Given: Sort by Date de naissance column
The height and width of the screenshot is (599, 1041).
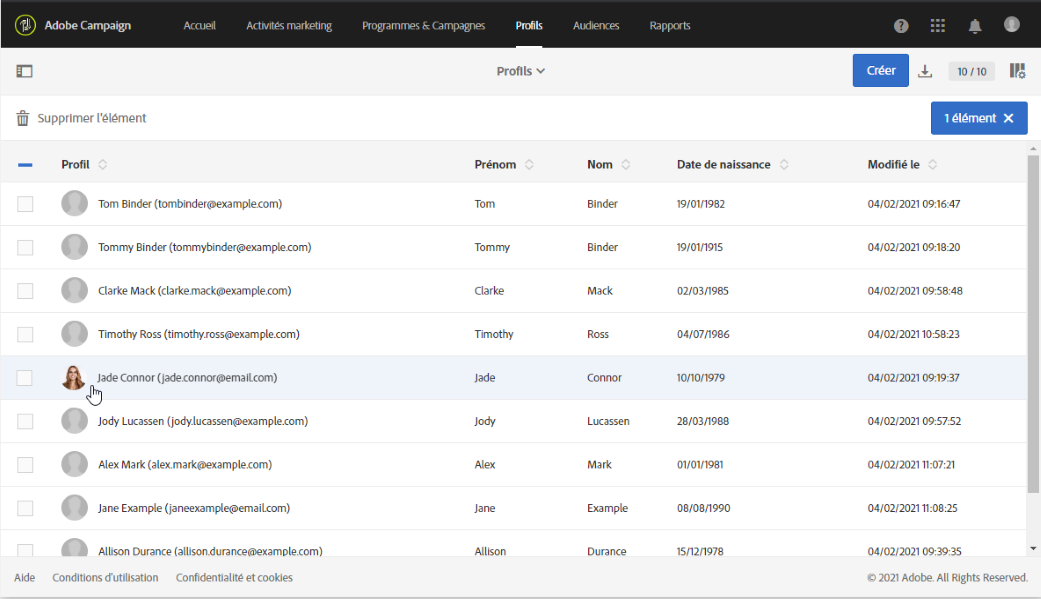Looking at the screenshot, I should [784, 165].
